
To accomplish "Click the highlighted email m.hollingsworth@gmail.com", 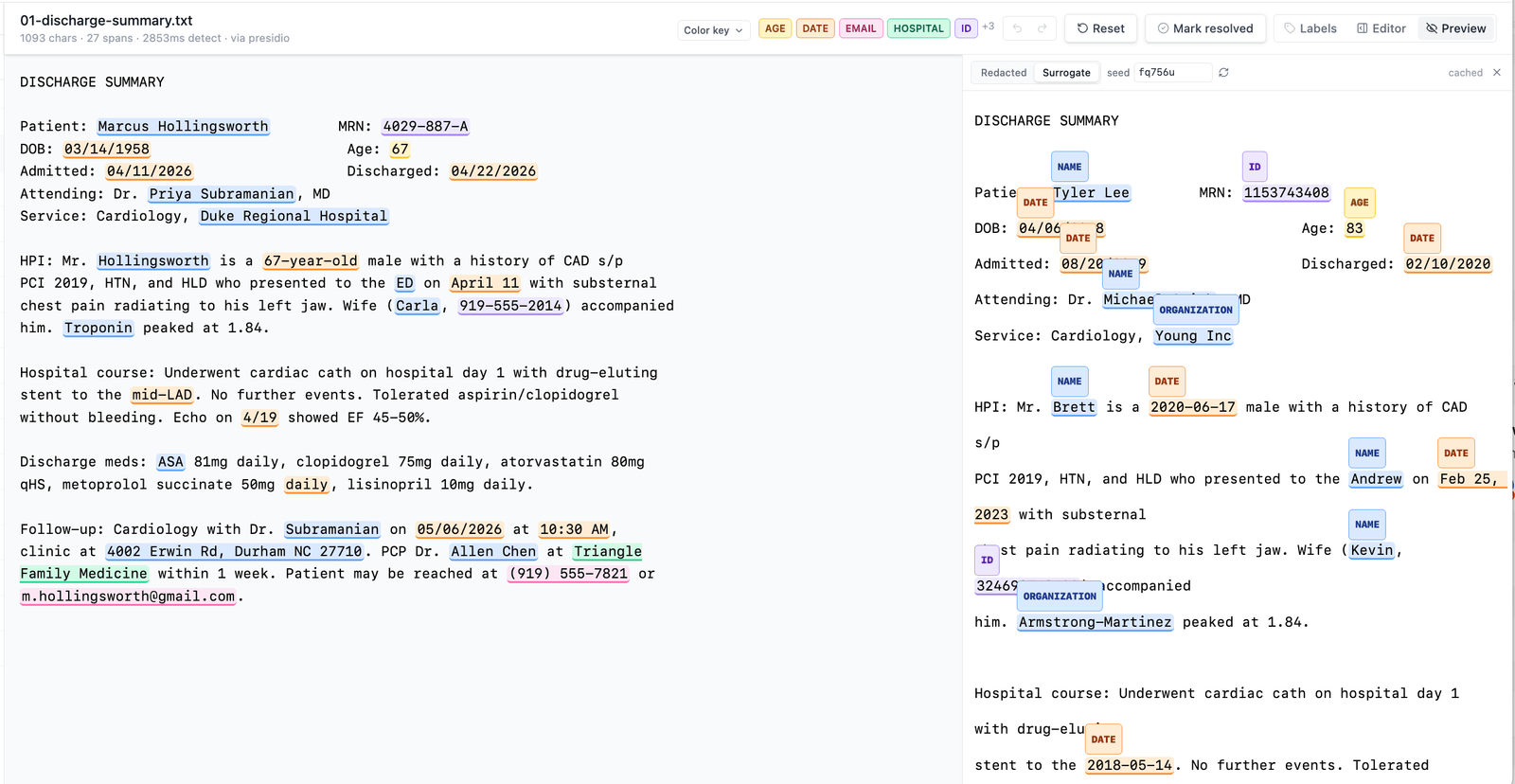I will [x=128, y=597].
